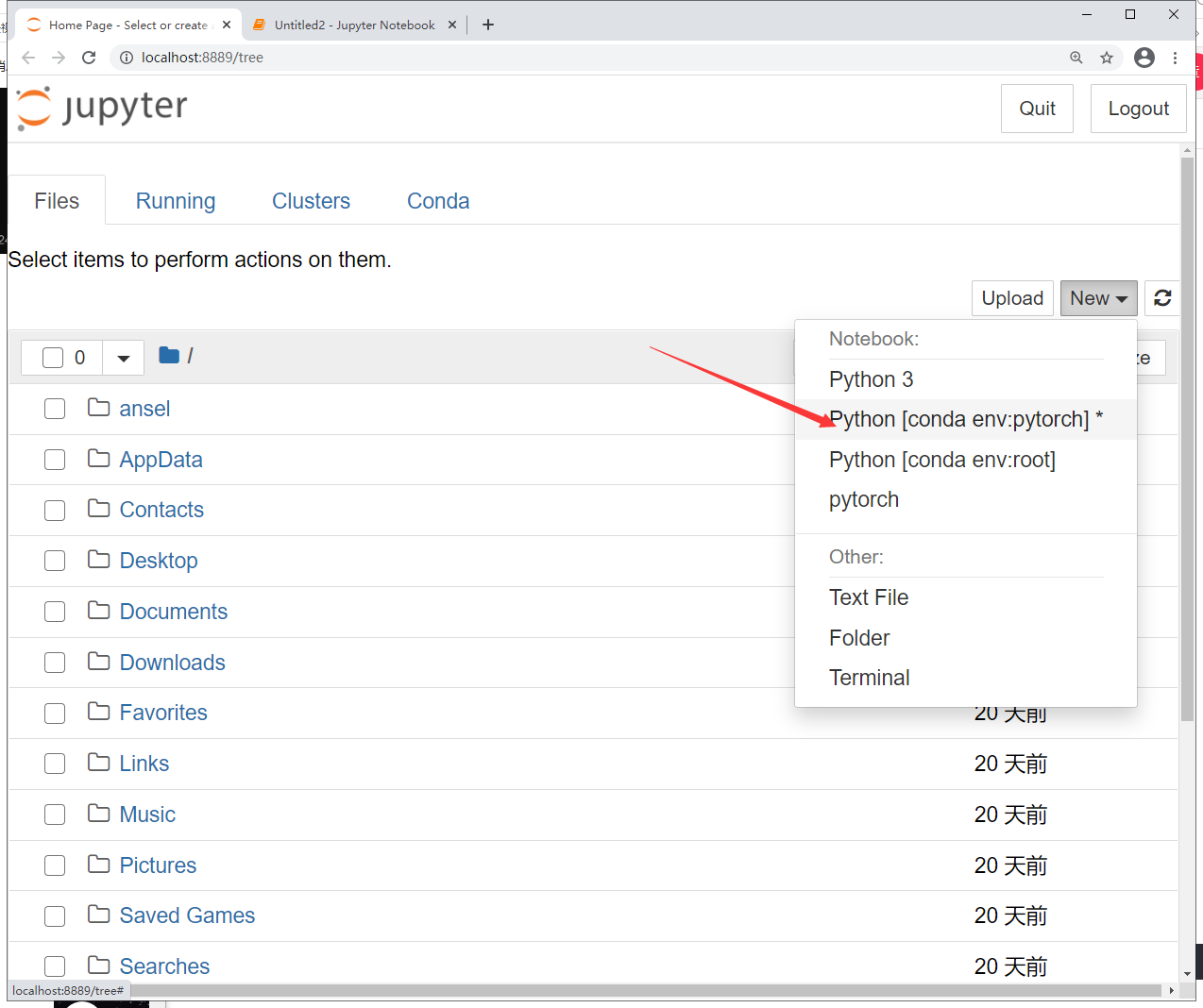
Task: Click the browser page reload icon
Action: [88, 58]
